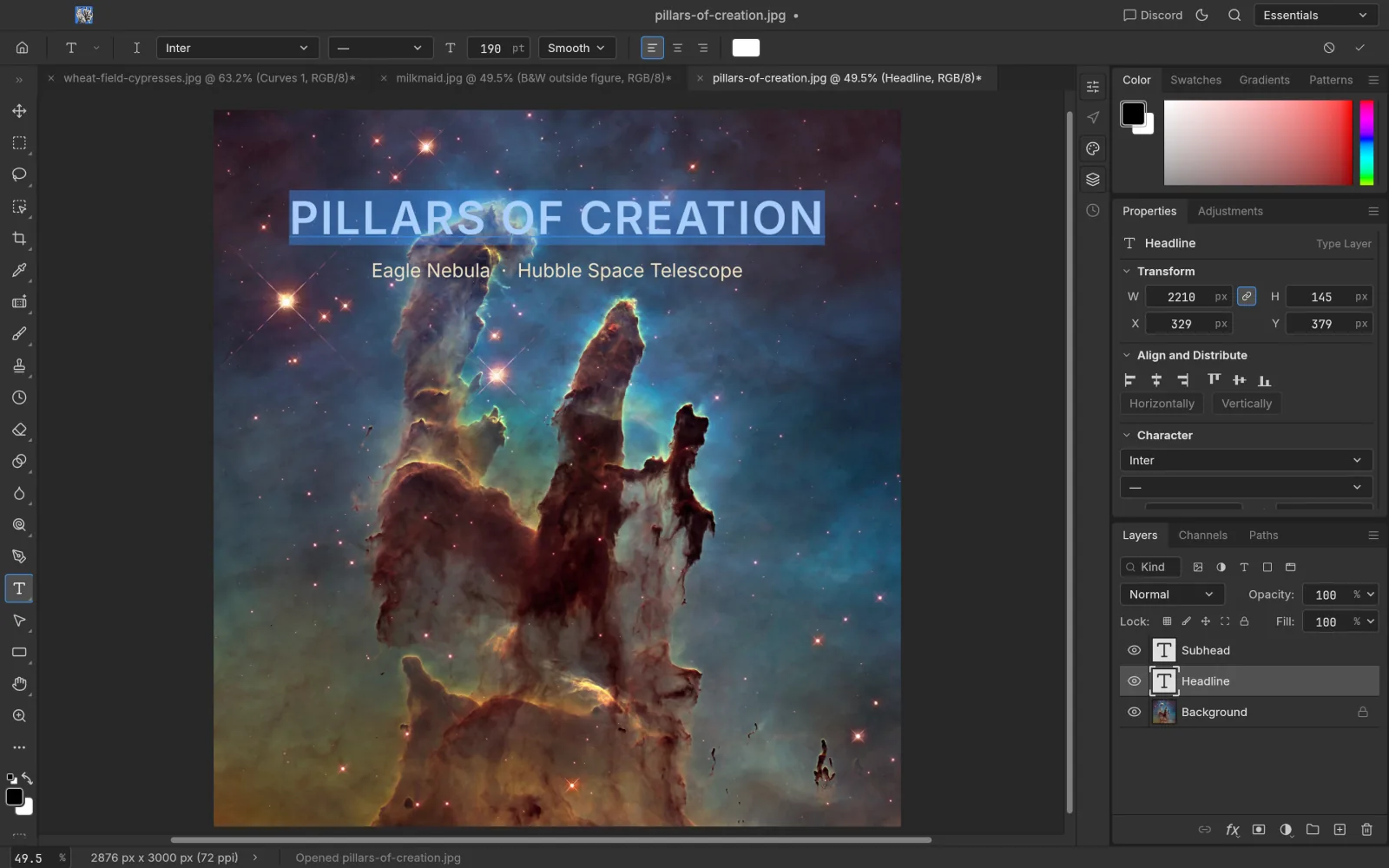The width and height of the screenshot is (1389, 868).
Task: Hide the Background layer
Action: click(1134, 713)
